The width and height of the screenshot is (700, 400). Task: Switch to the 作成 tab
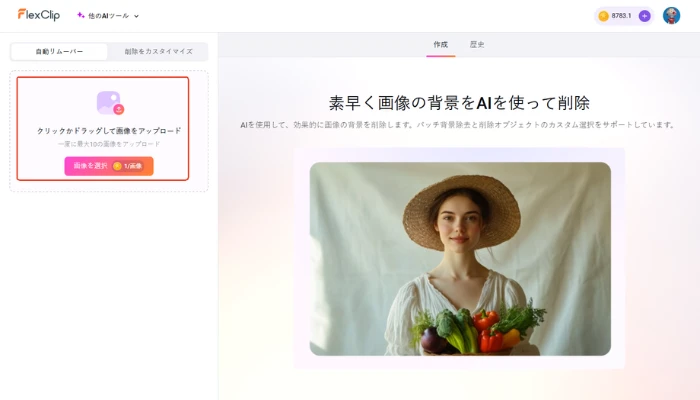click(x=441, y=44)
